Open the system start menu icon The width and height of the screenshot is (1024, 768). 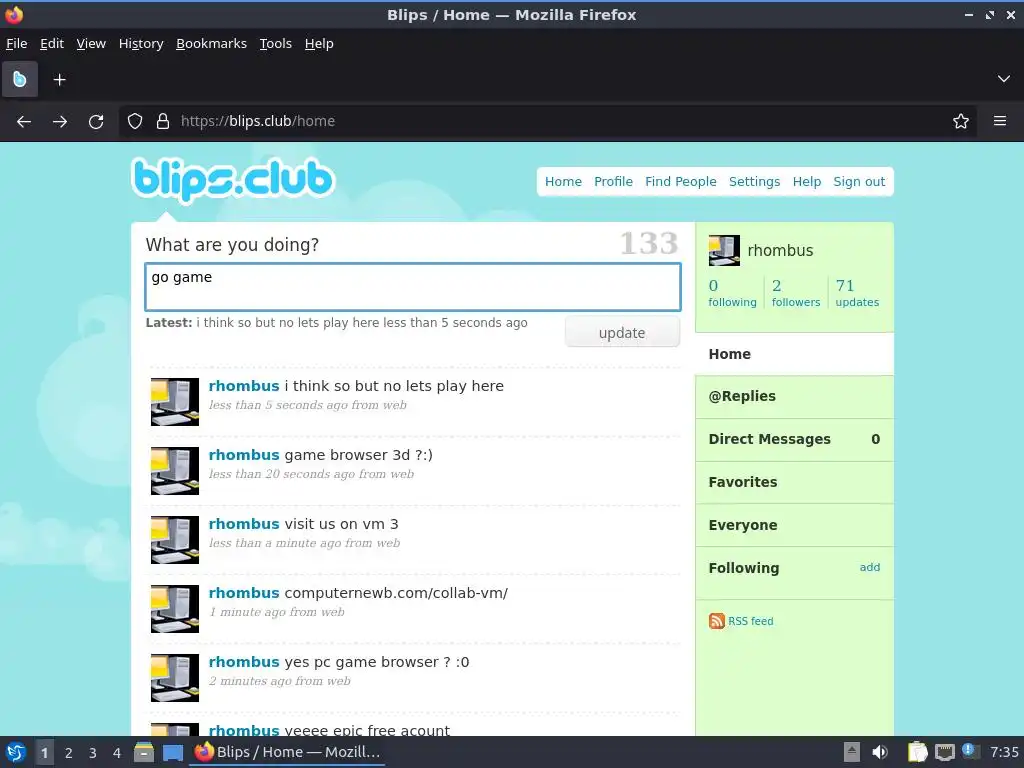point(16,752)
